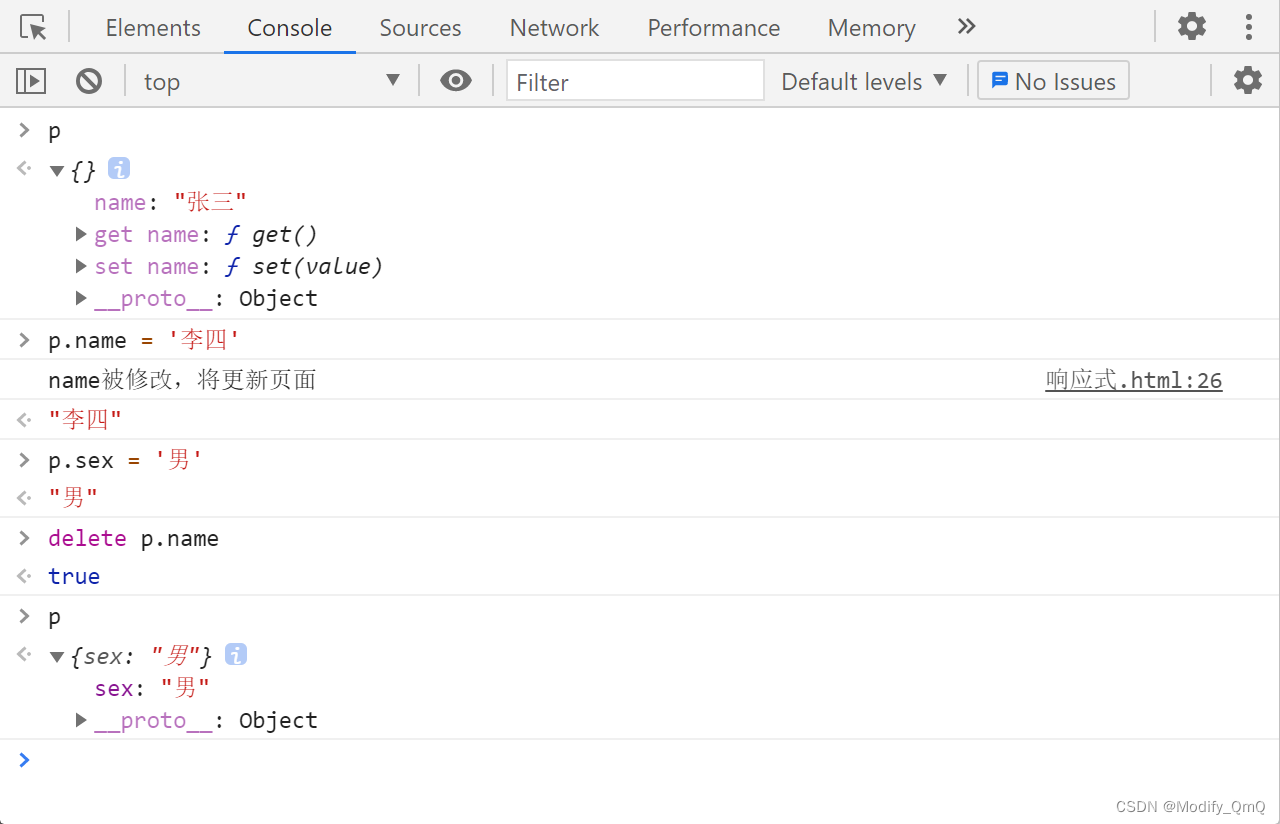
Task: Click the log message name被修改，将更新页面
Action: (x=182, y=380)
